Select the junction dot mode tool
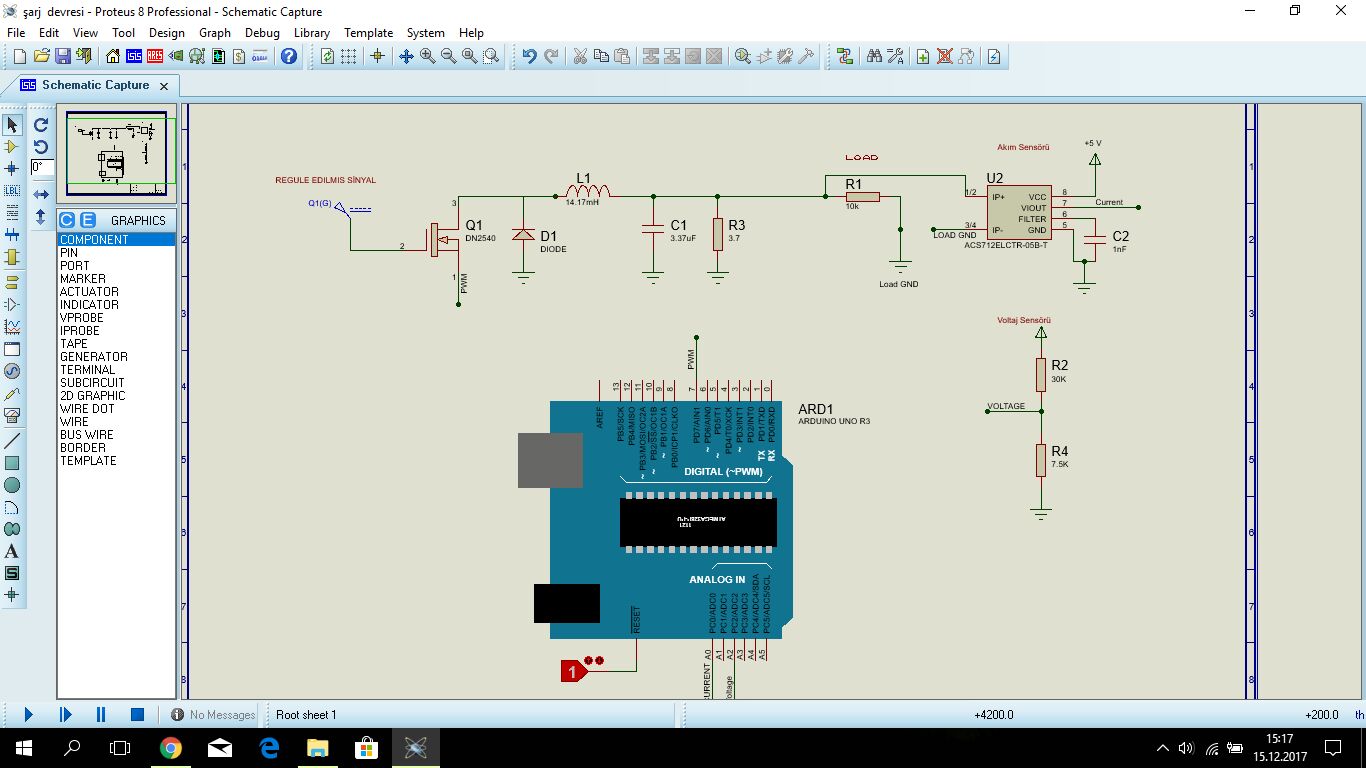The image size is (1366, 768). click(x=12, y=169)
